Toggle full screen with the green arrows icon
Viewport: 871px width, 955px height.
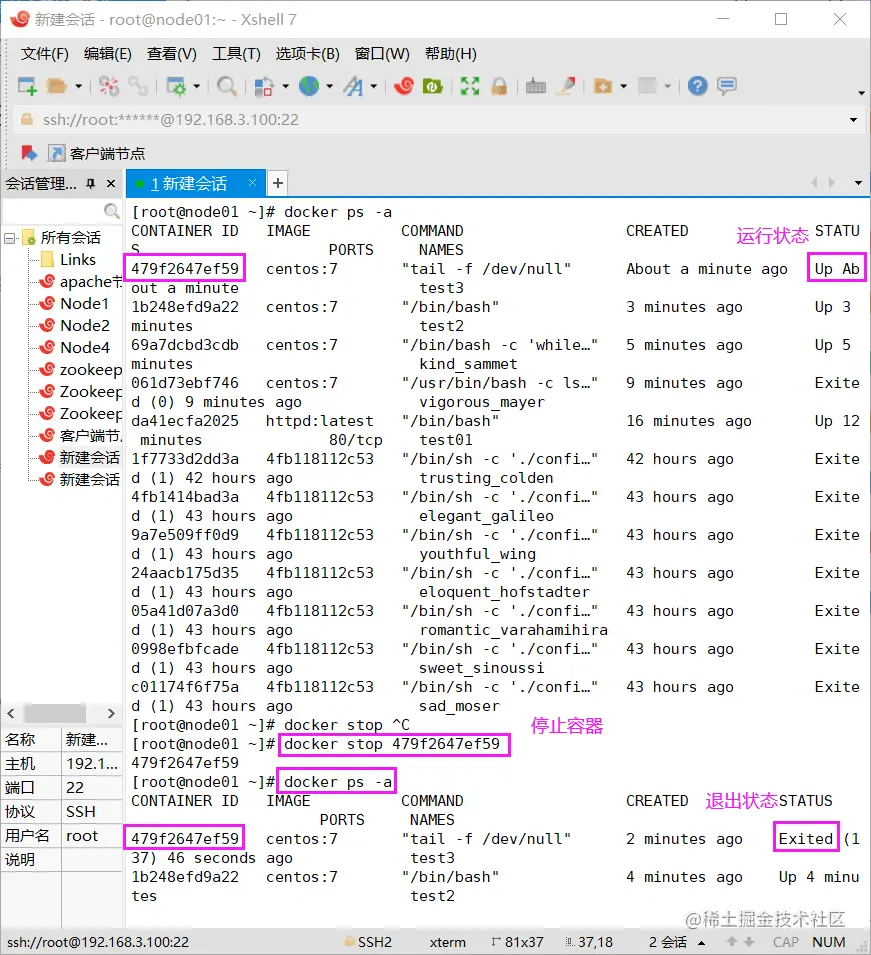[x=470, y=87]
